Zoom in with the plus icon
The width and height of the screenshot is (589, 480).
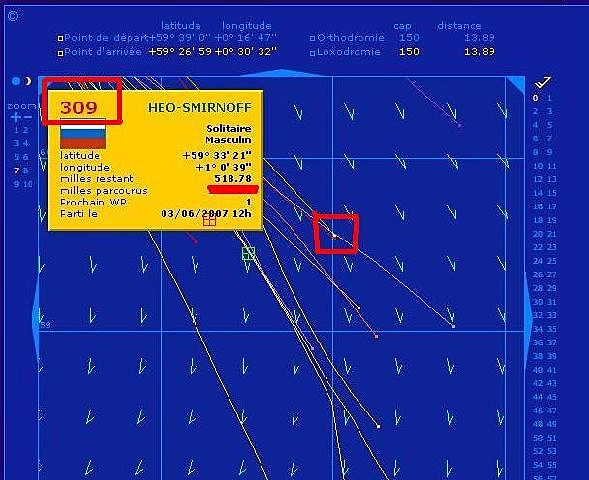pos(16,117)
